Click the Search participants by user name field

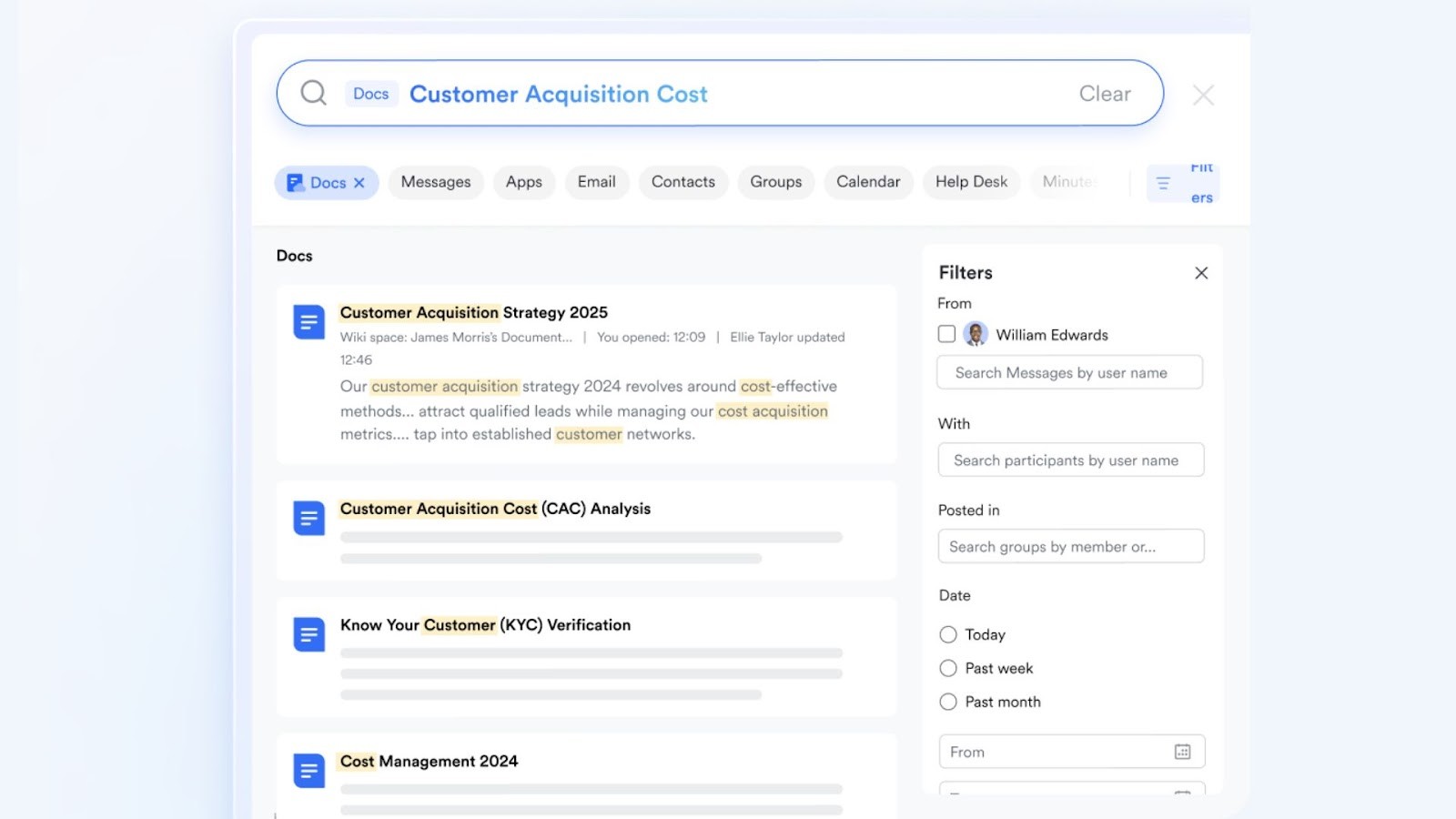[x=1070, y=460]
